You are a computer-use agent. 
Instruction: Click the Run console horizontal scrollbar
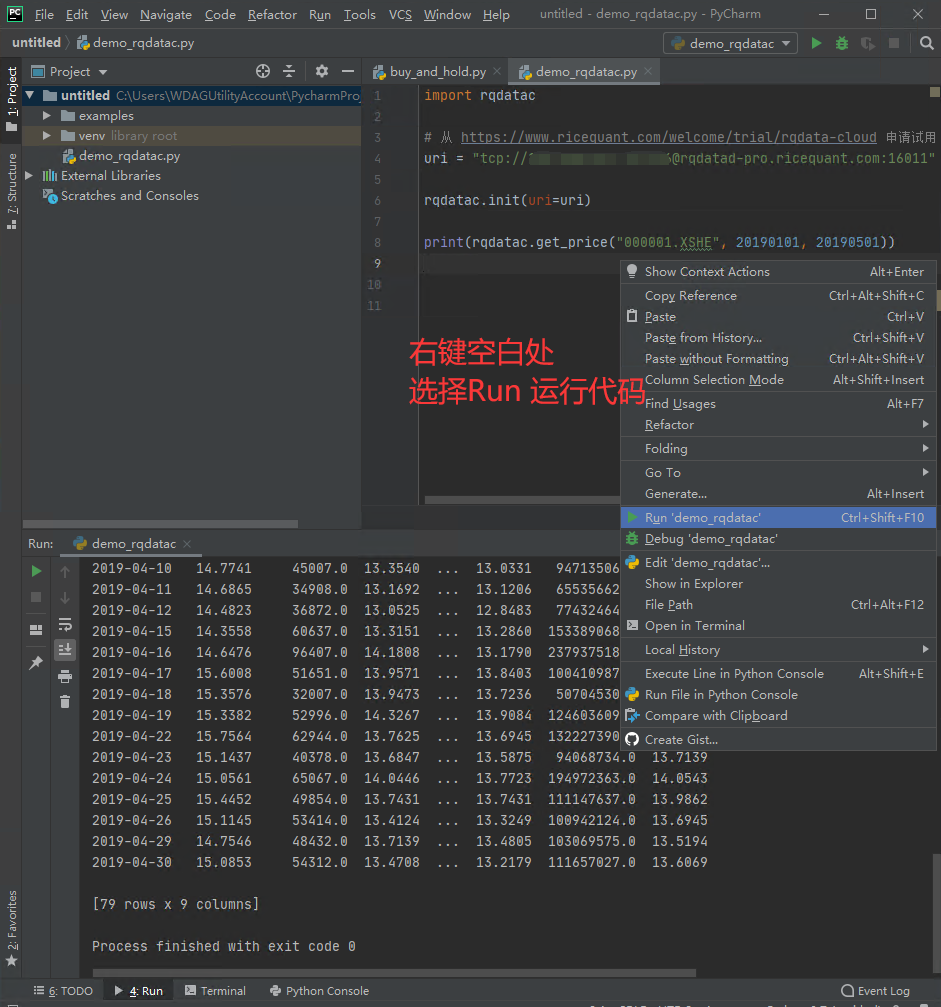click(x=394, y=972)
